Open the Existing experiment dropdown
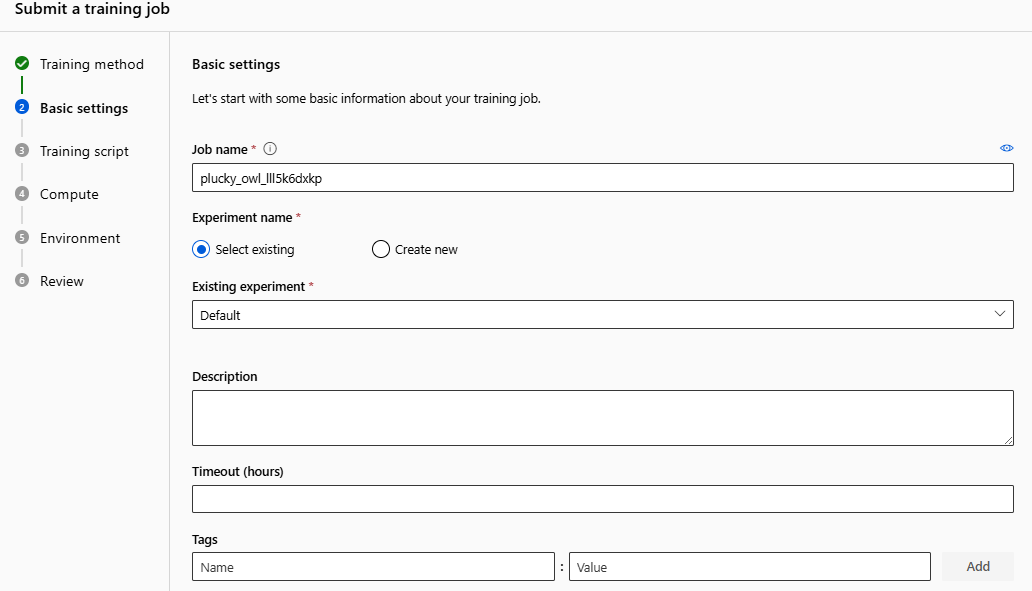The image size is (1032, 591). point(602,315)
